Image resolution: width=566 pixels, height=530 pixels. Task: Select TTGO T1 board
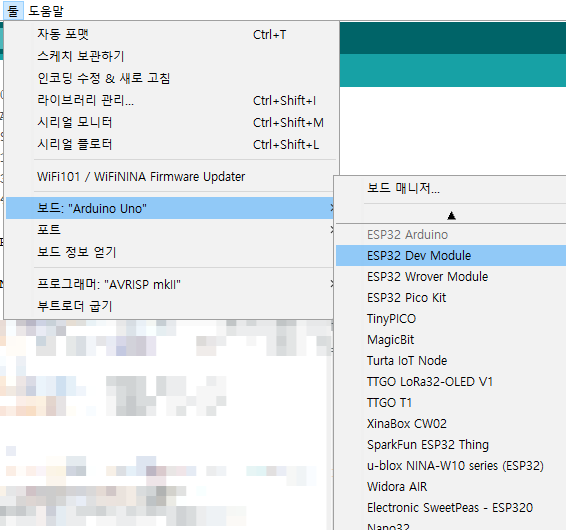tap(451, 402)
